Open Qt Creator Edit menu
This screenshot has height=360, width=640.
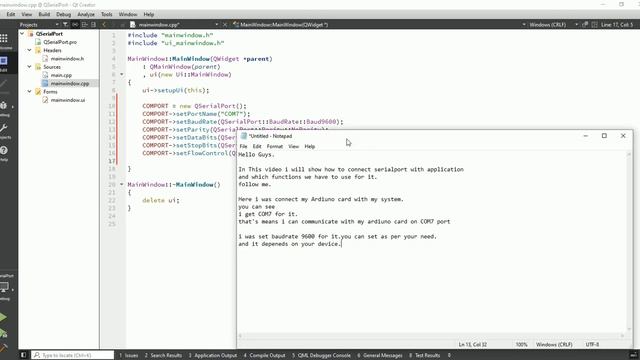tap(11, 14)
